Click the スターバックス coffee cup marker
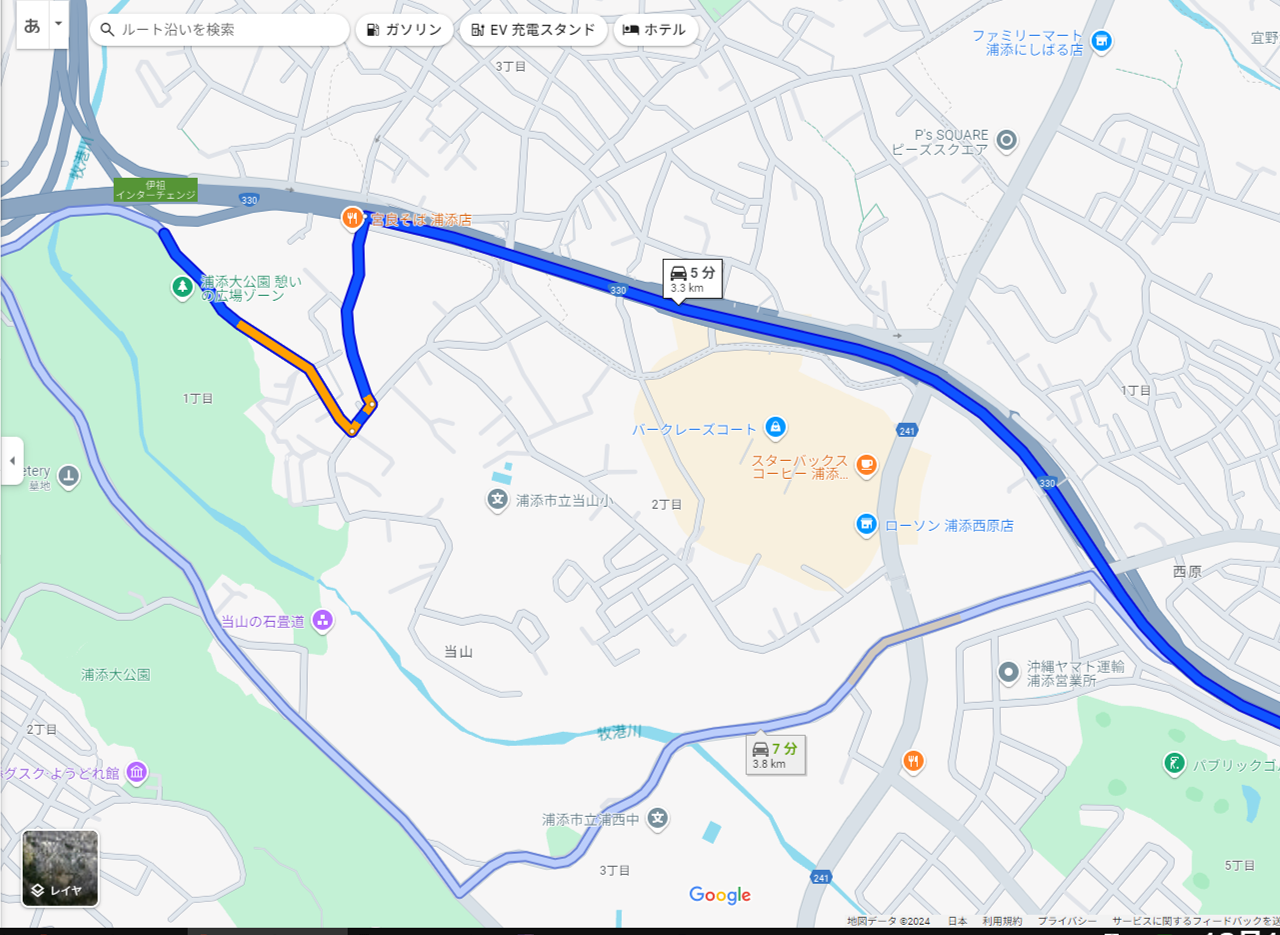This screenshot has width=1280, height=935. (865, 463)
